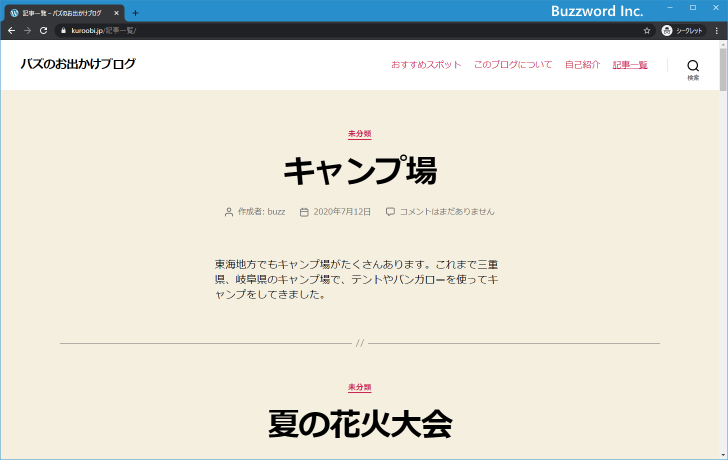Bookmark page with the star icon
The width and height of the screenshot is (728, 460).
click(x=647, y=31)
